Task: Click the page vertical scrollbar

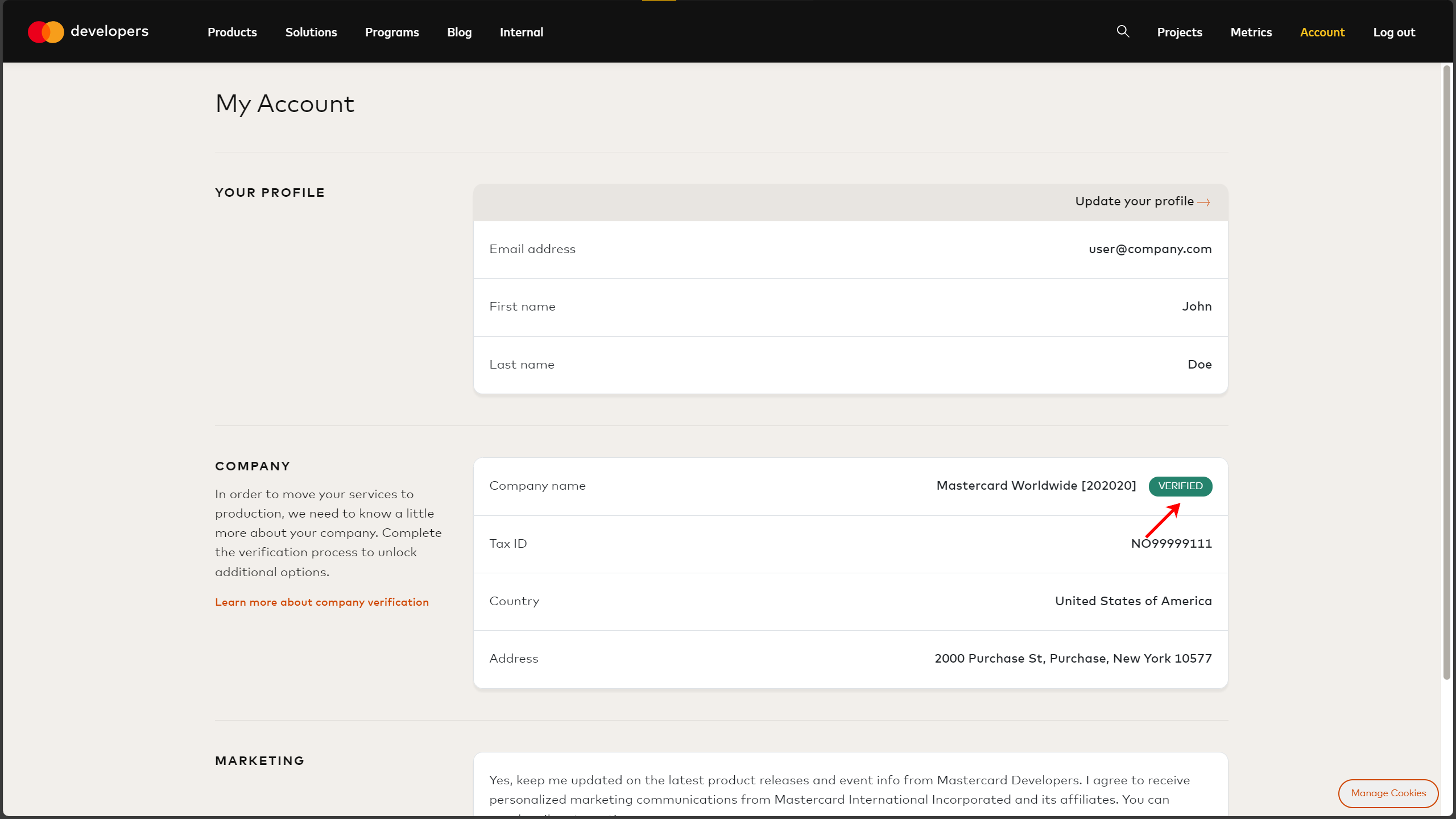Action: click(1446, 373)
